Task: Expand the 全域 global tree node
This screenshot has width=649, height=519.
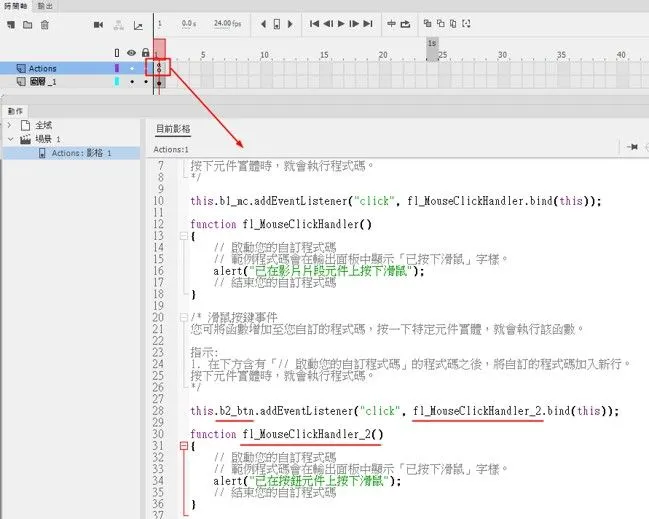Action: coord(10,125)
